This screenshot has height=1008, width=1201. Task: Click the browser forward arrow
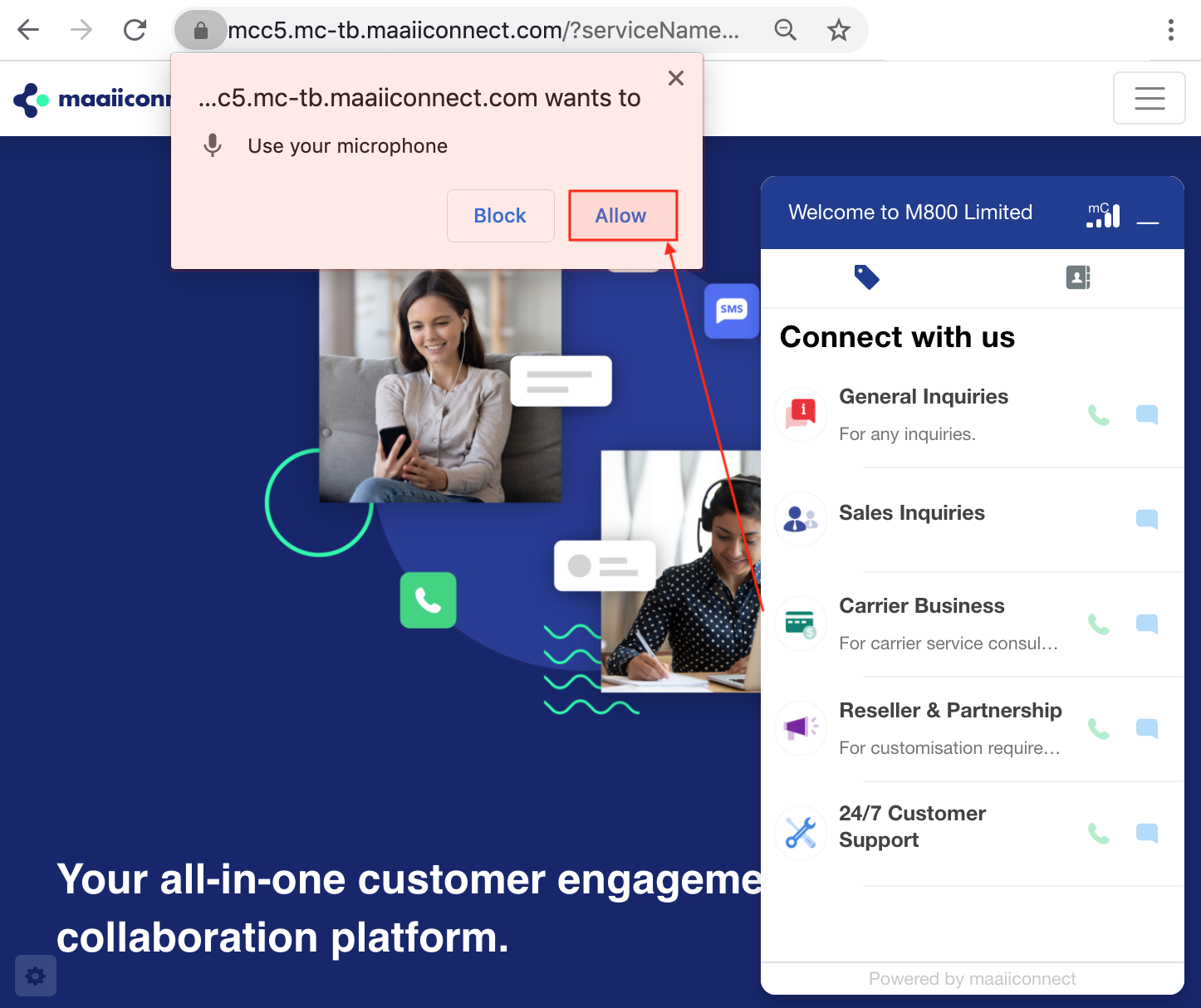click(x=81, y=31)
